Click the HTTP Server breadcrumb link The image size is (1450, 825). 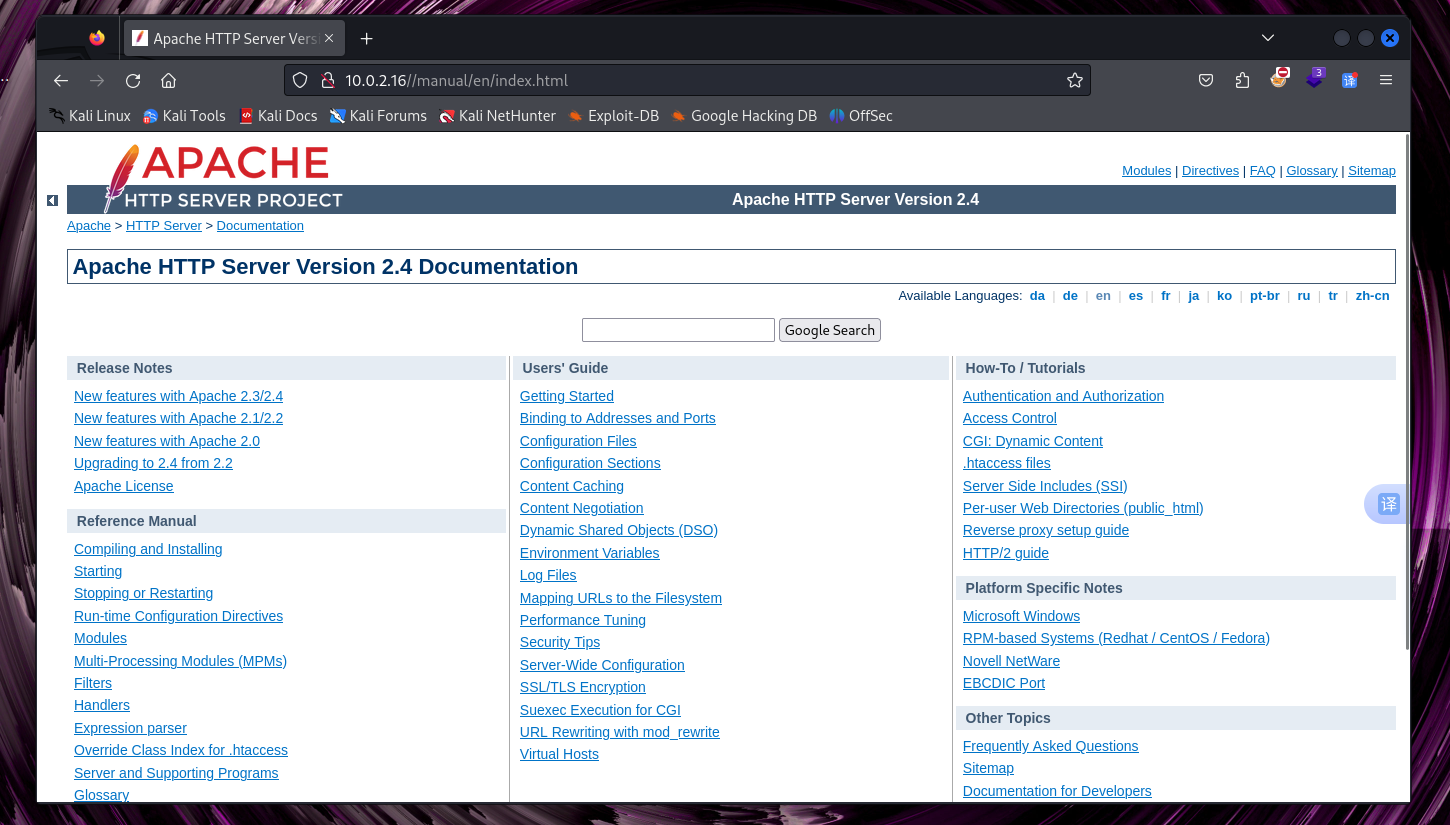click(164, 226)
